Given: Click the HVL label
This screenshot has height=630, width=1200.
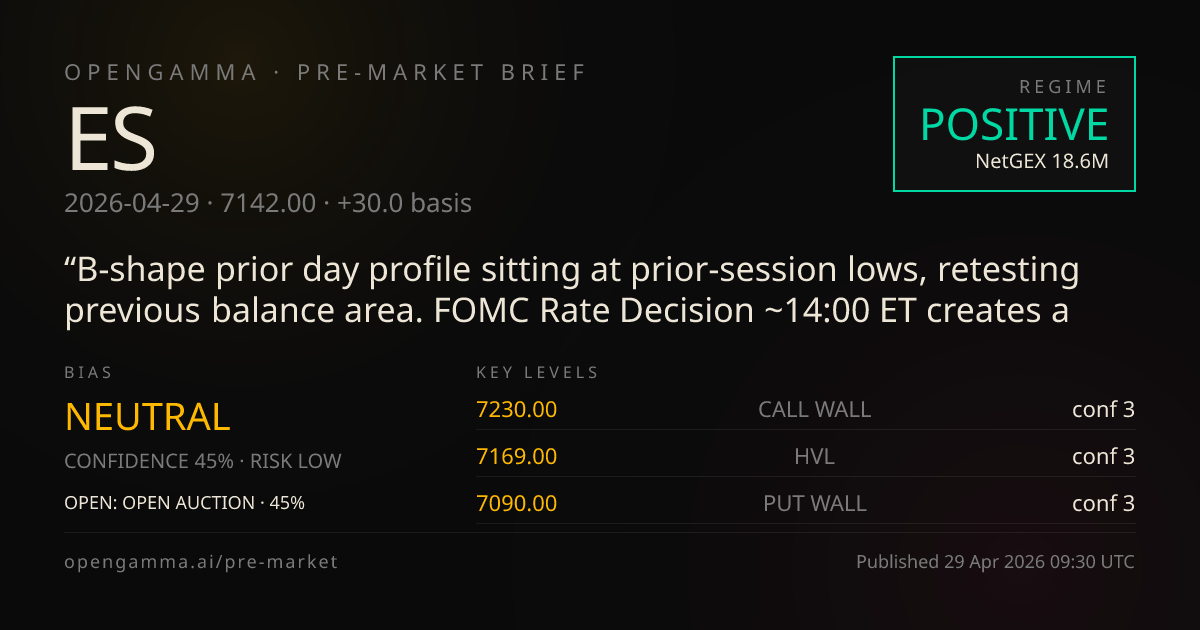Looking at the screenshot, I should click(814, 456).
